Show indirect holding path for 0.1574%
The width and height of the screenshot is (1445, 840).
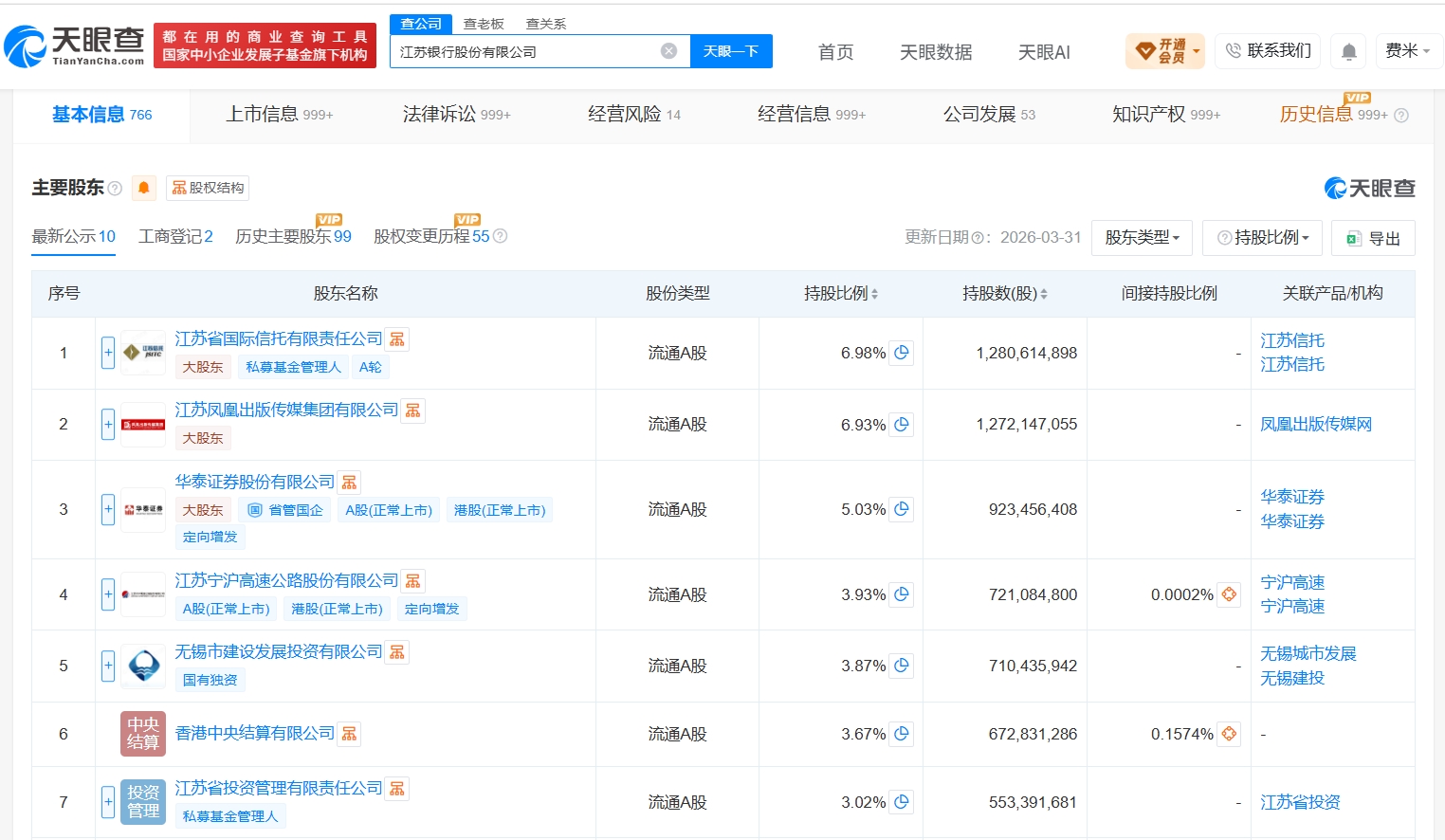[1230, 734]
